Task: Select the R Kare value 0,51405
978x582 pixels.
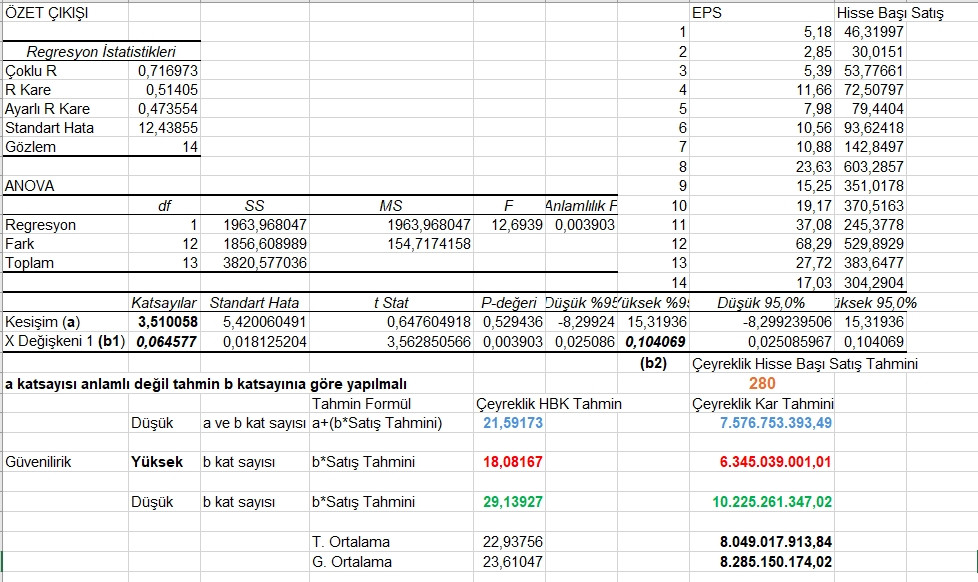Action: tap(172, 90)
